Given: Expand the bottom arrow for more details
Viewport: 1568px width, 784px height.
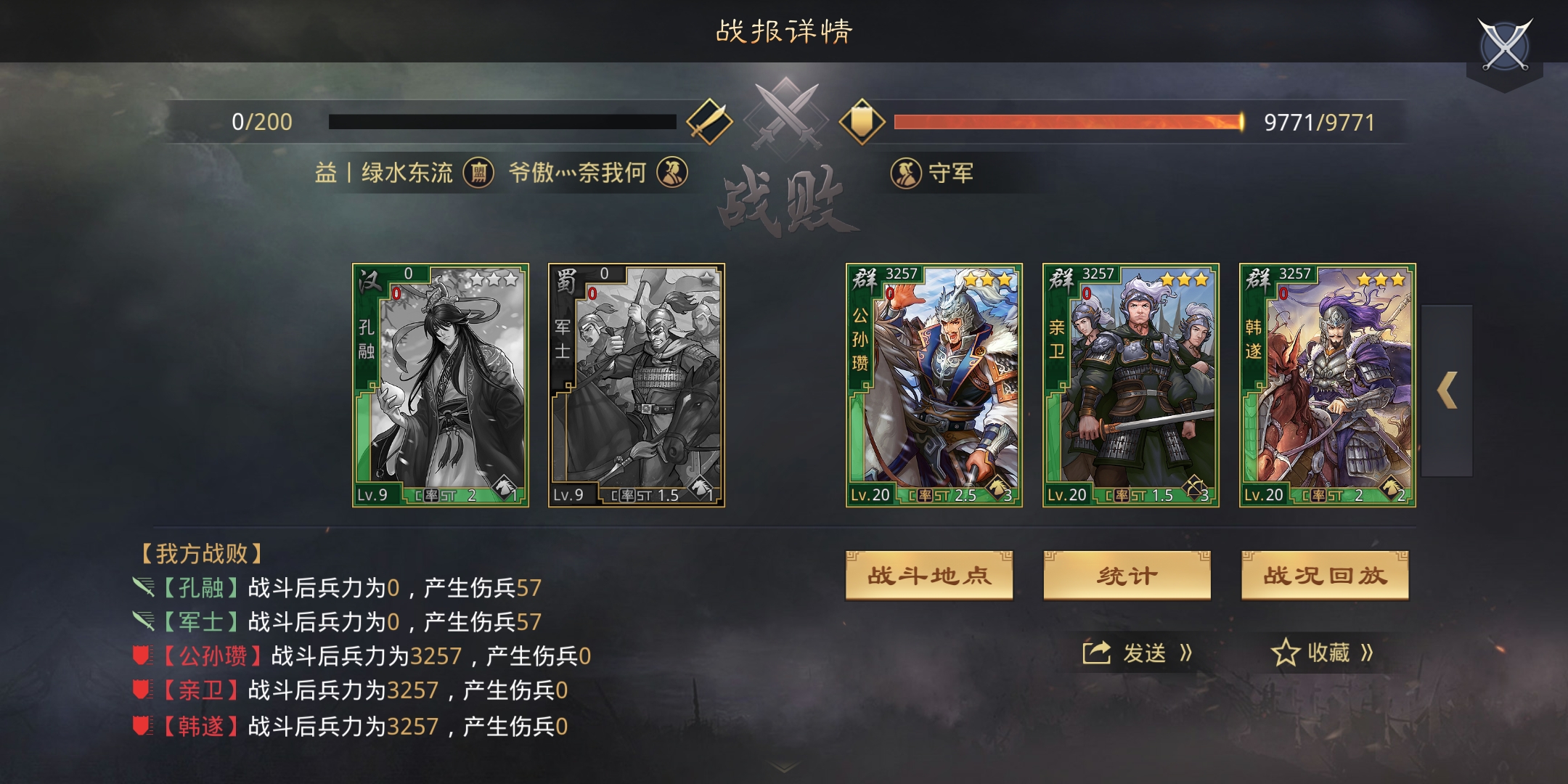Looking at the screenshot, I should point(784,767).
